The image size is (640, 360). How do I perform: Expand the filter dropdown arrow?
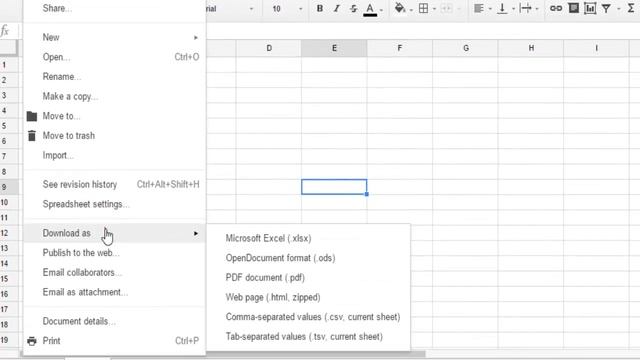pos(619,9)
